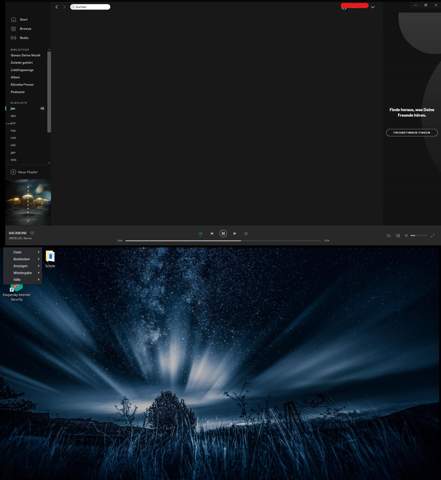Screen dimensions: 441x480
Task: Enter fullscreen mode from player bar
Action: tap(433, 236)
